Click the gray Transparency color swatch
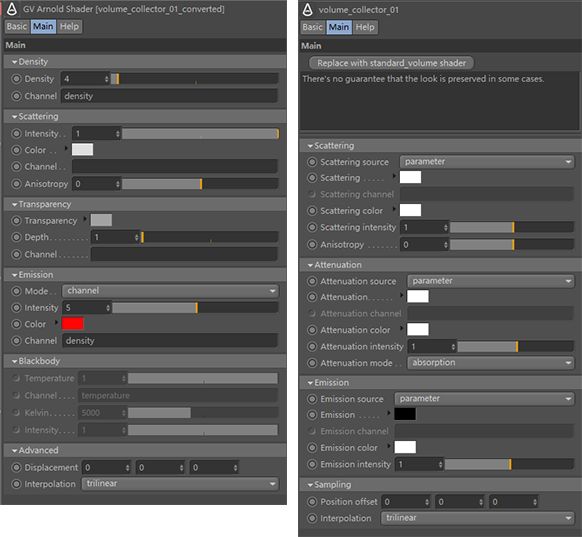This screenshot has width=582, height=537. pyautogui.click(x=101, y=220)
